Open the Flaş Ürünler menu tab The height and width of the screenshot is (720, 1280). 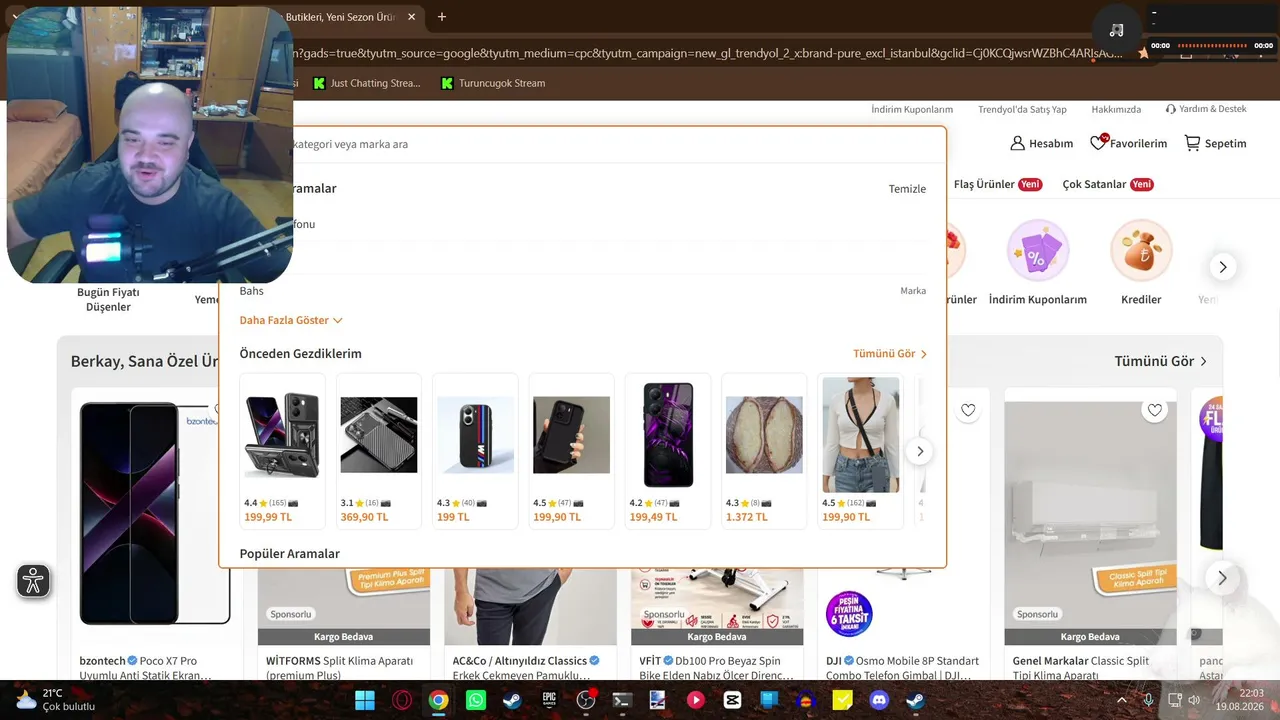998,184
